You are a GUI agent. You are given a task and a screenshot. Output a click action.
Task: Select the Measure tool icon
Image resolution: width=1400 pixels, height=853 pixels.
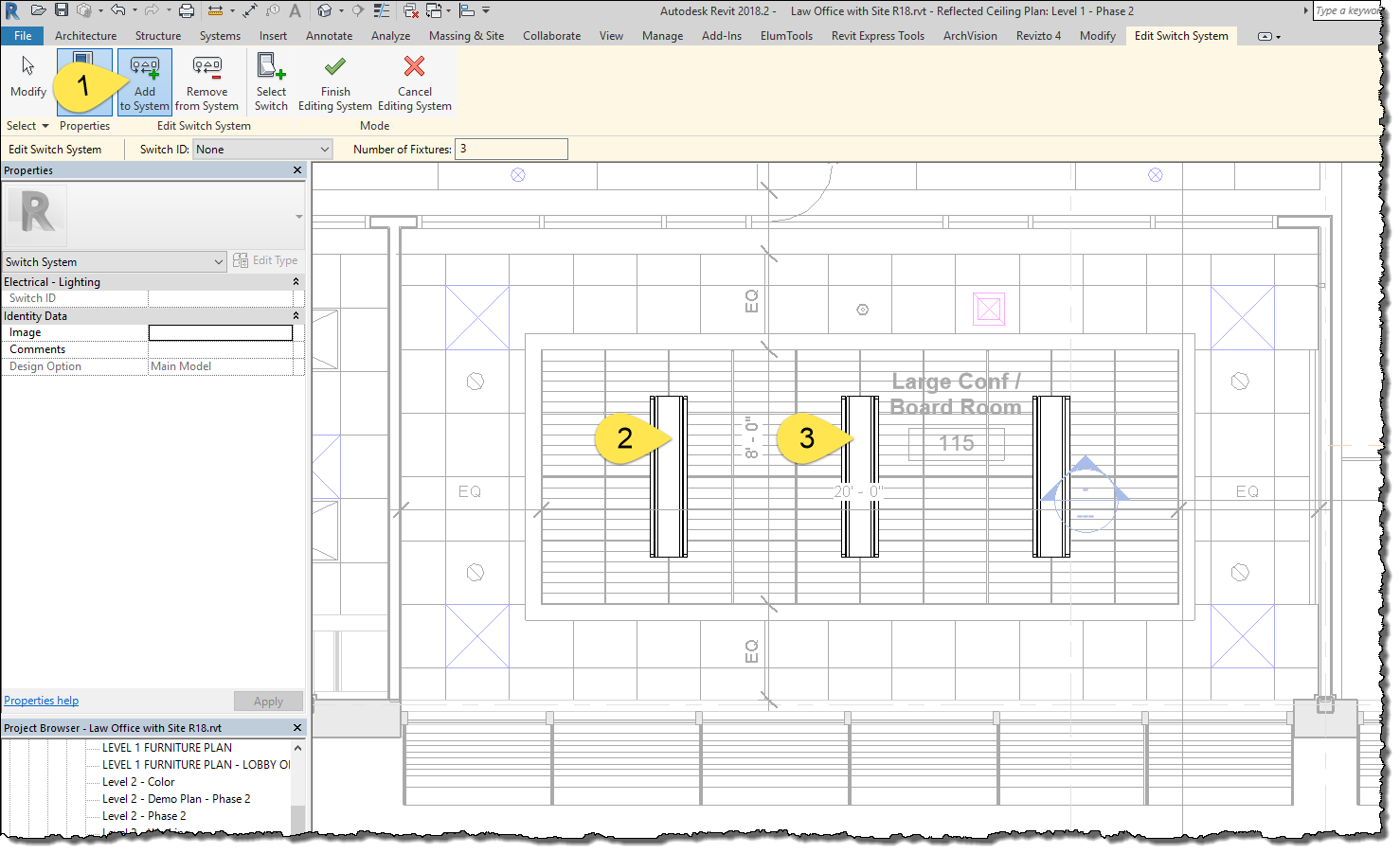(216, 10)
